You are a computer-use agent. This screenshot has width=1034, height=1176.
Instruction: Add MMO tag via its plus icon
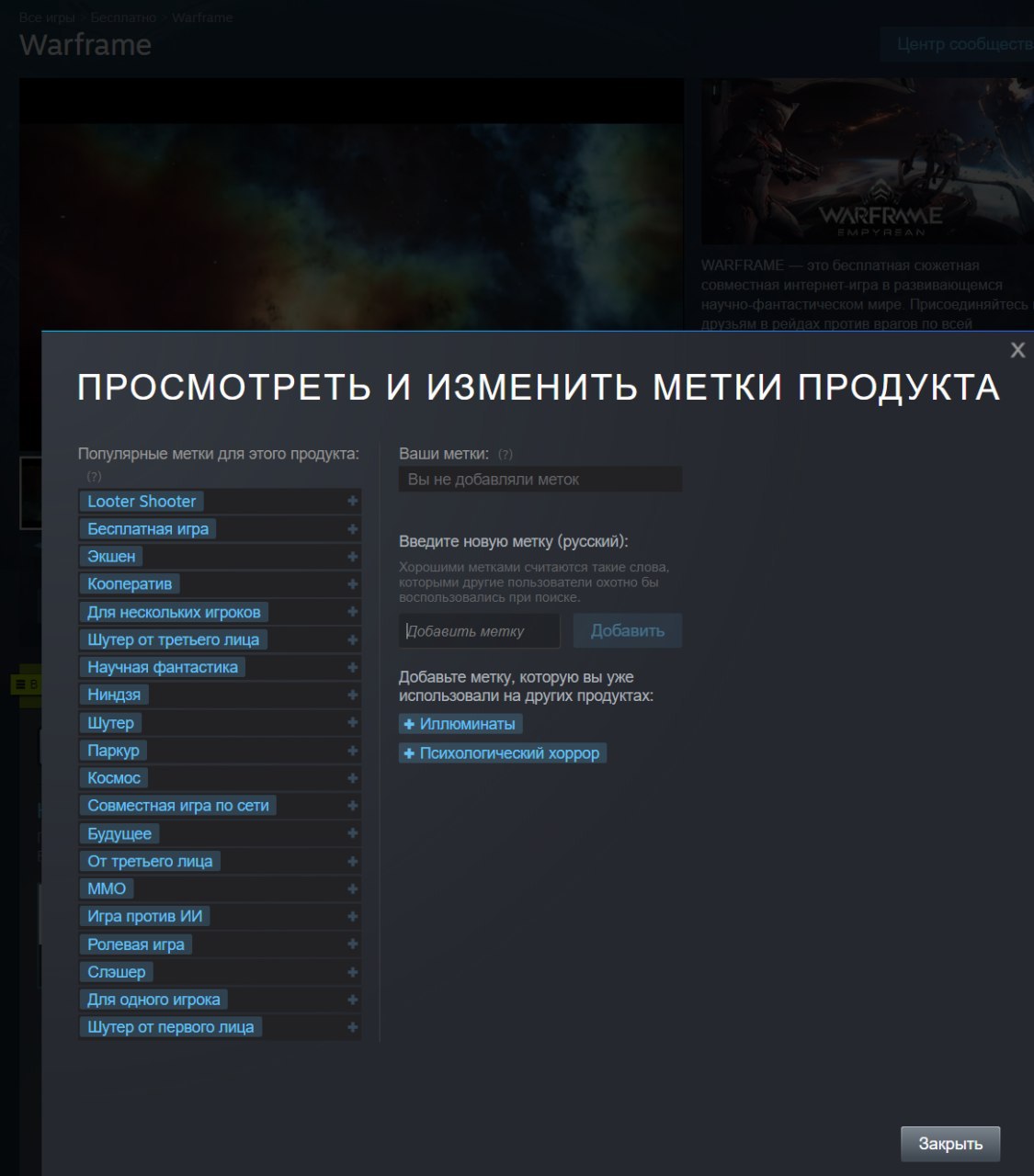(x=352, y=888)
